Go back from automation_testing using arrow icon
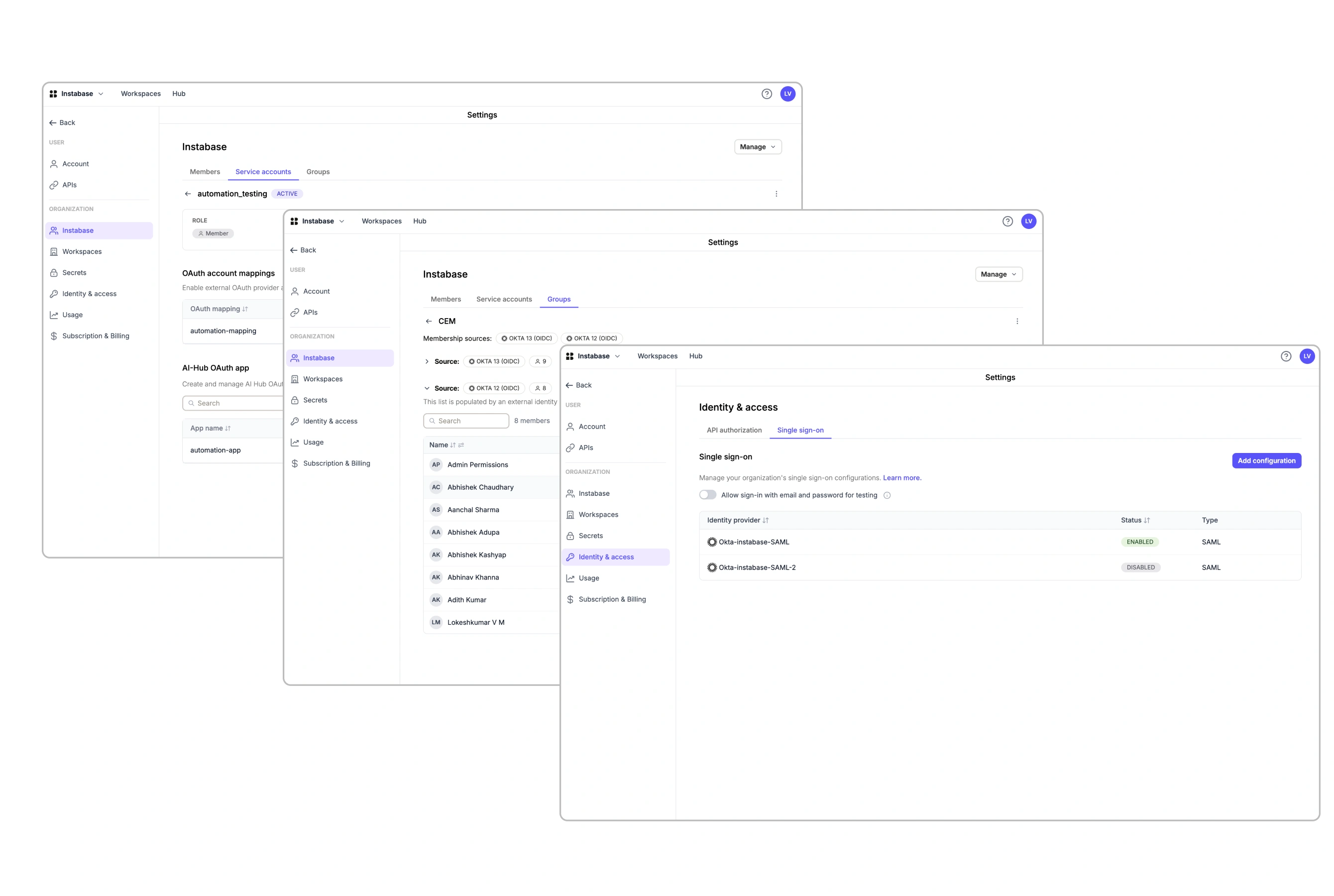This screenshot has width=1334, height=896. (187, 194)
